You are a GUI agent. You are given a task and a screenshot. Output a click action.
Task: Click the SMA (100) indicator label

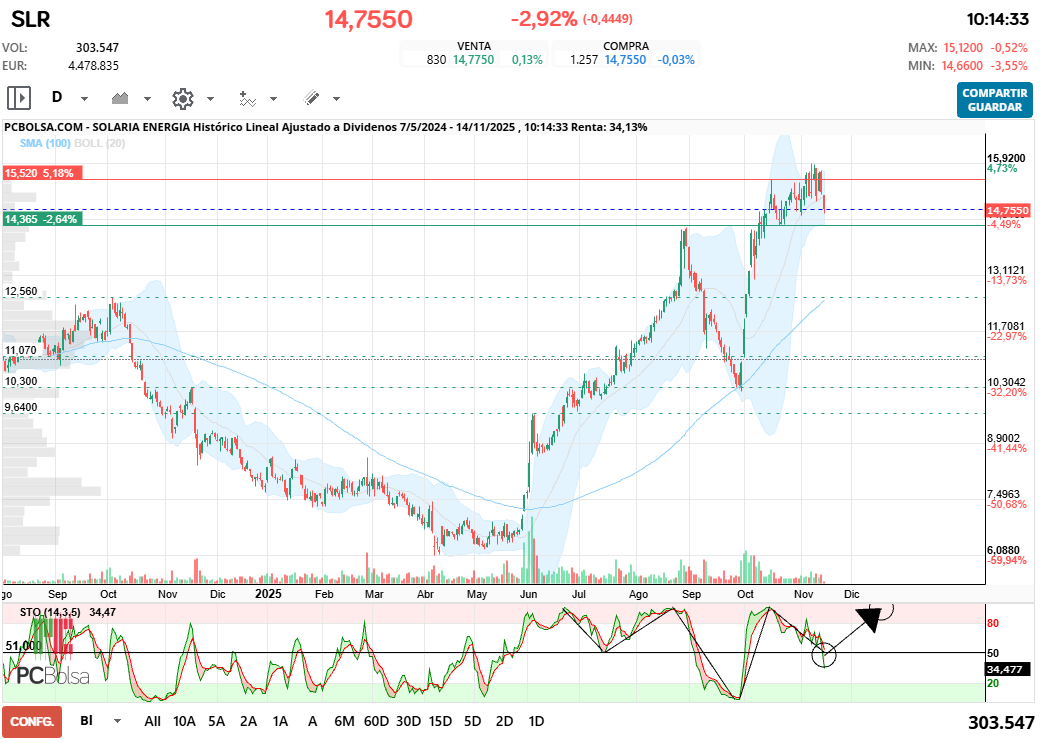click(x=45, y=143)
